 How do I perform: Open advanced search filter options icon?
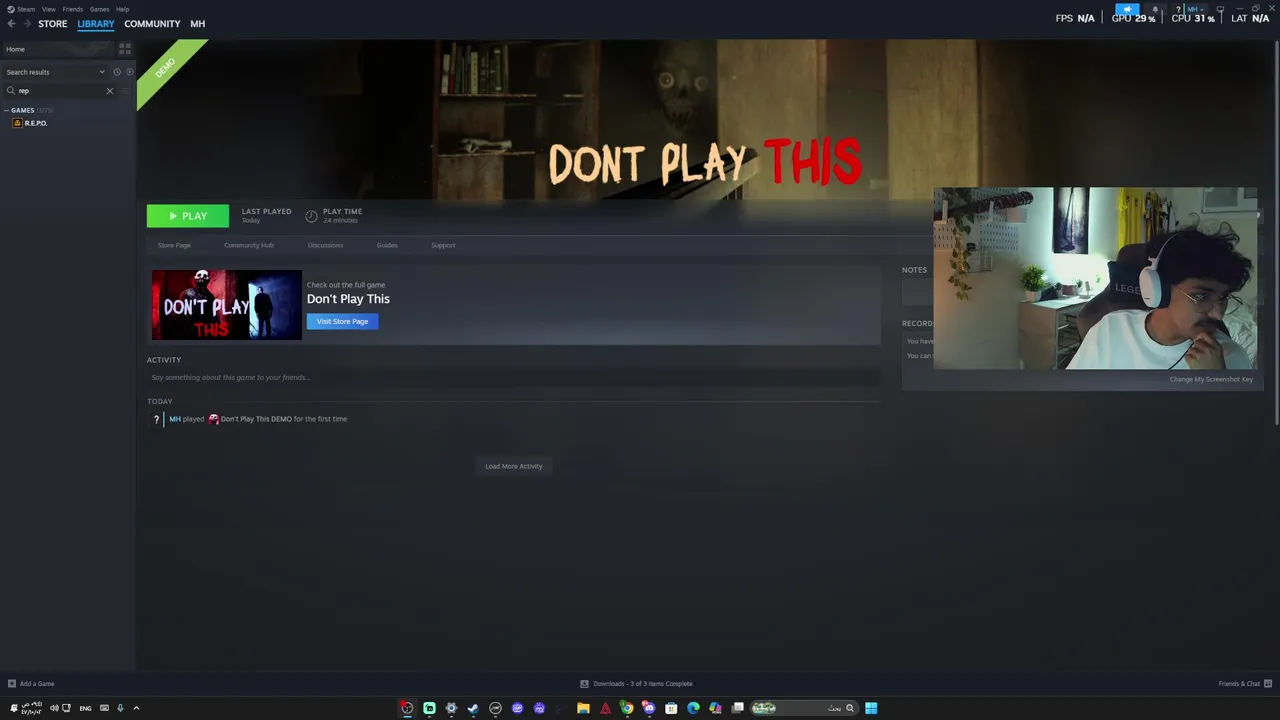[x=126, y=91]
